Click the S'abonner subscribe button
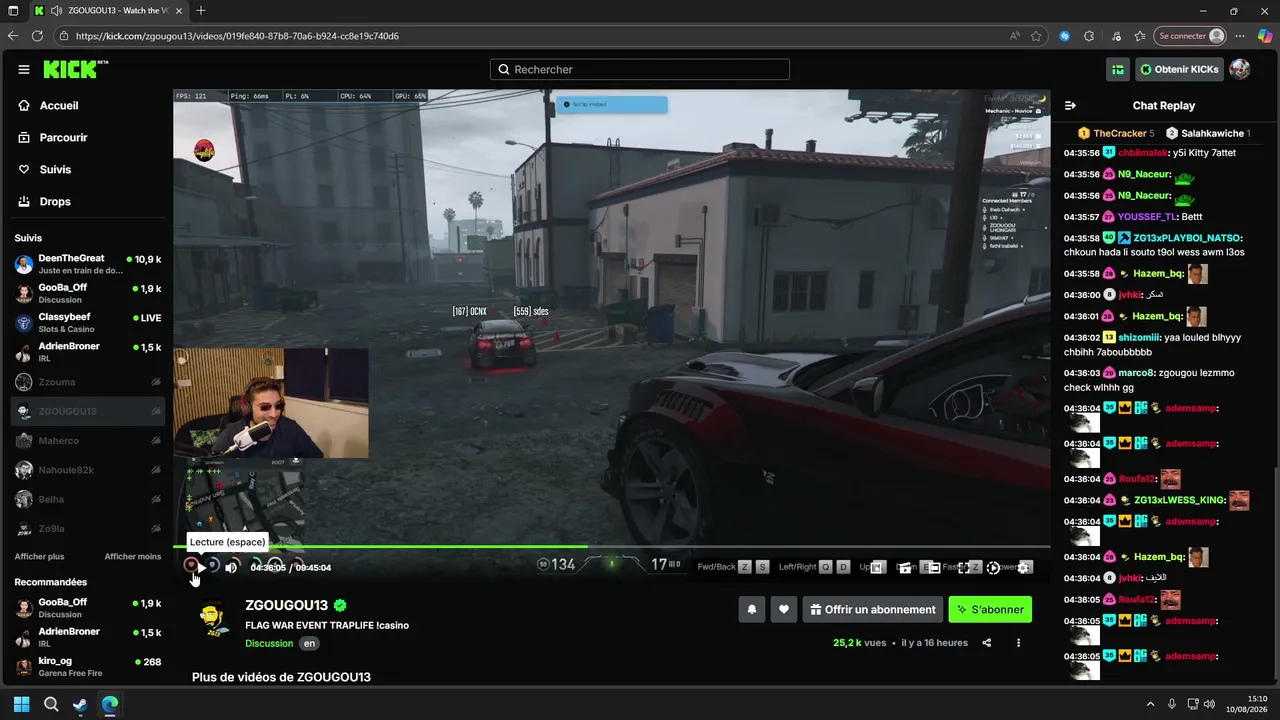The image size is (1280, 720). coord(990,609)
